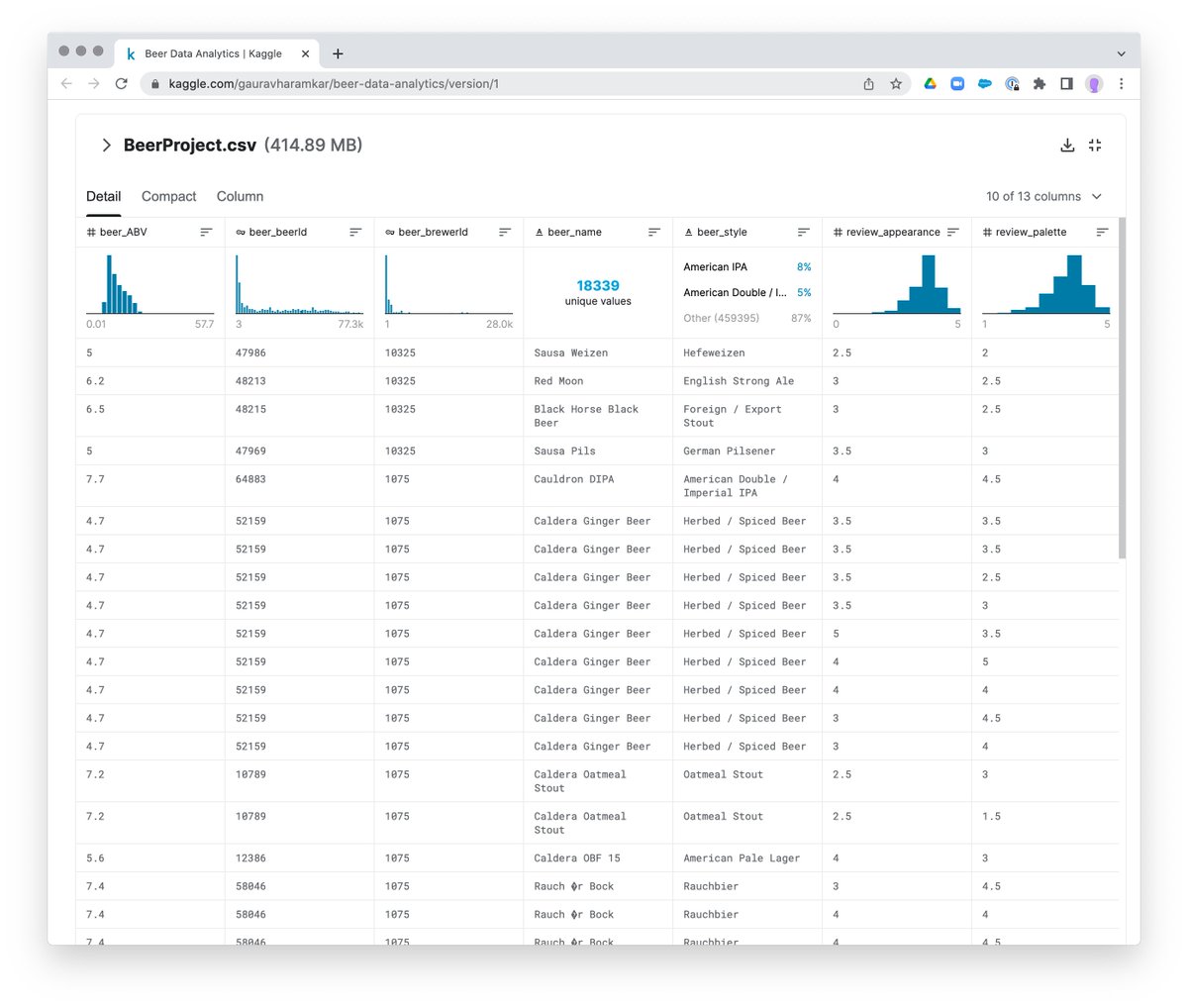
Task: Click the review_appearance histogram
Action: [897, 284]
